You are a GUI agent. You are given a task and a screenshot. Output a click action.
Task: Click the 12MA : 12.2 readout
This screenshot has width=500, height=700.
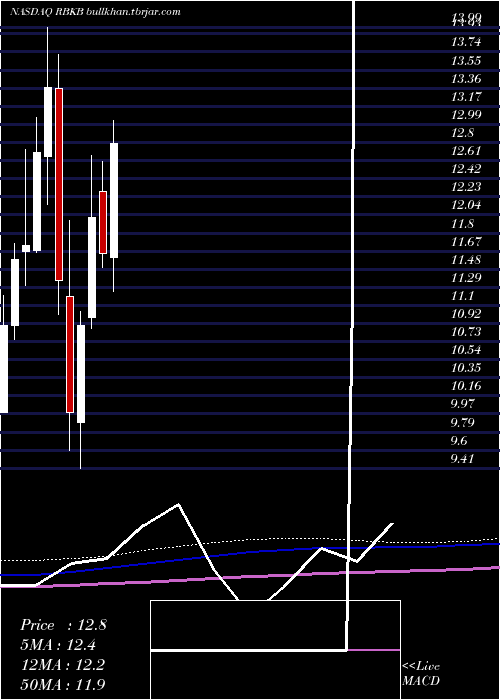[x=63, y=665]
